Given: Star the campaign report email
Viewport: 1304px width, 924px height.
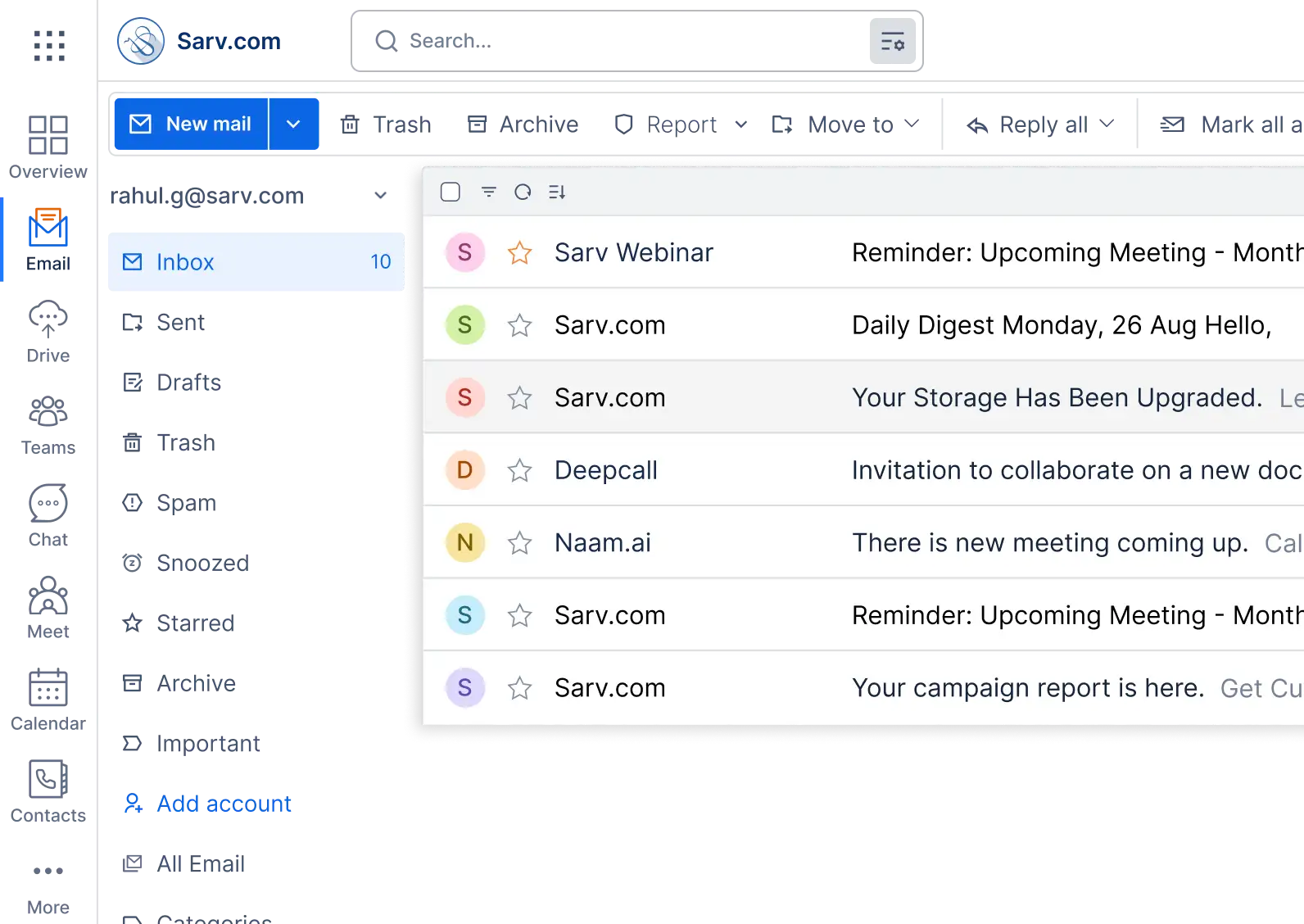Looking at the screenshot, I should 519,688.
